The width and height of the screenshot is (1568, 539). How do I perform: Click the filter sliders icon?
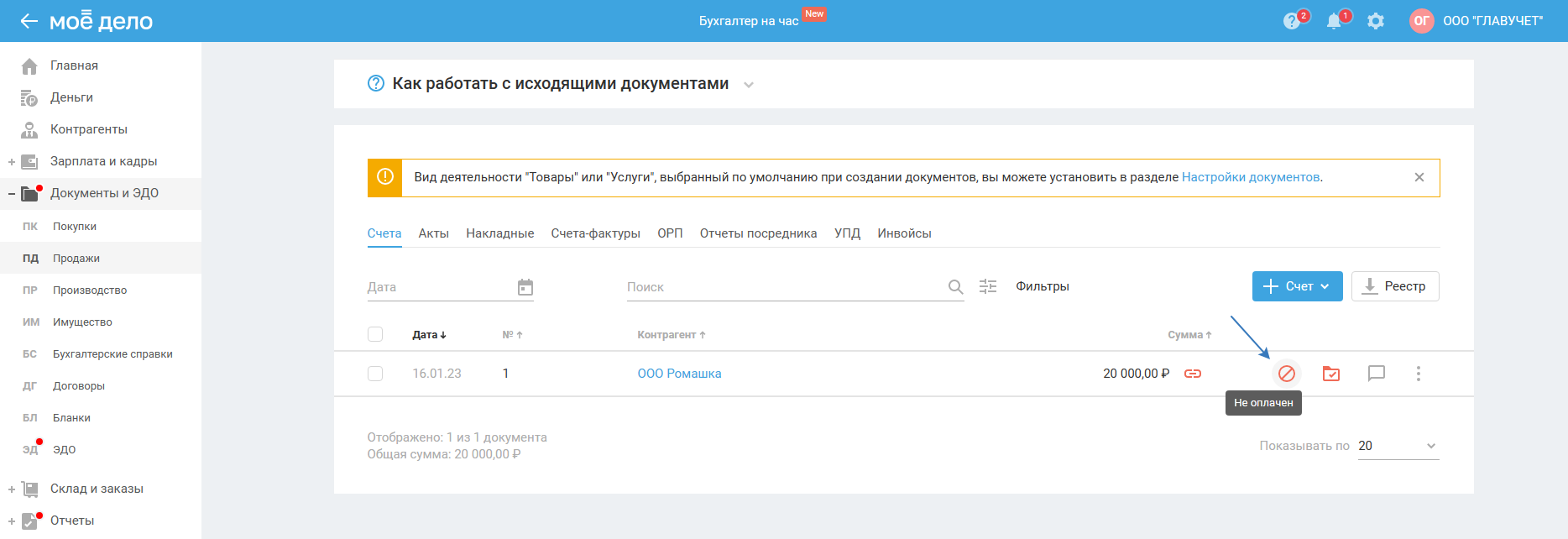pos(988,286)
